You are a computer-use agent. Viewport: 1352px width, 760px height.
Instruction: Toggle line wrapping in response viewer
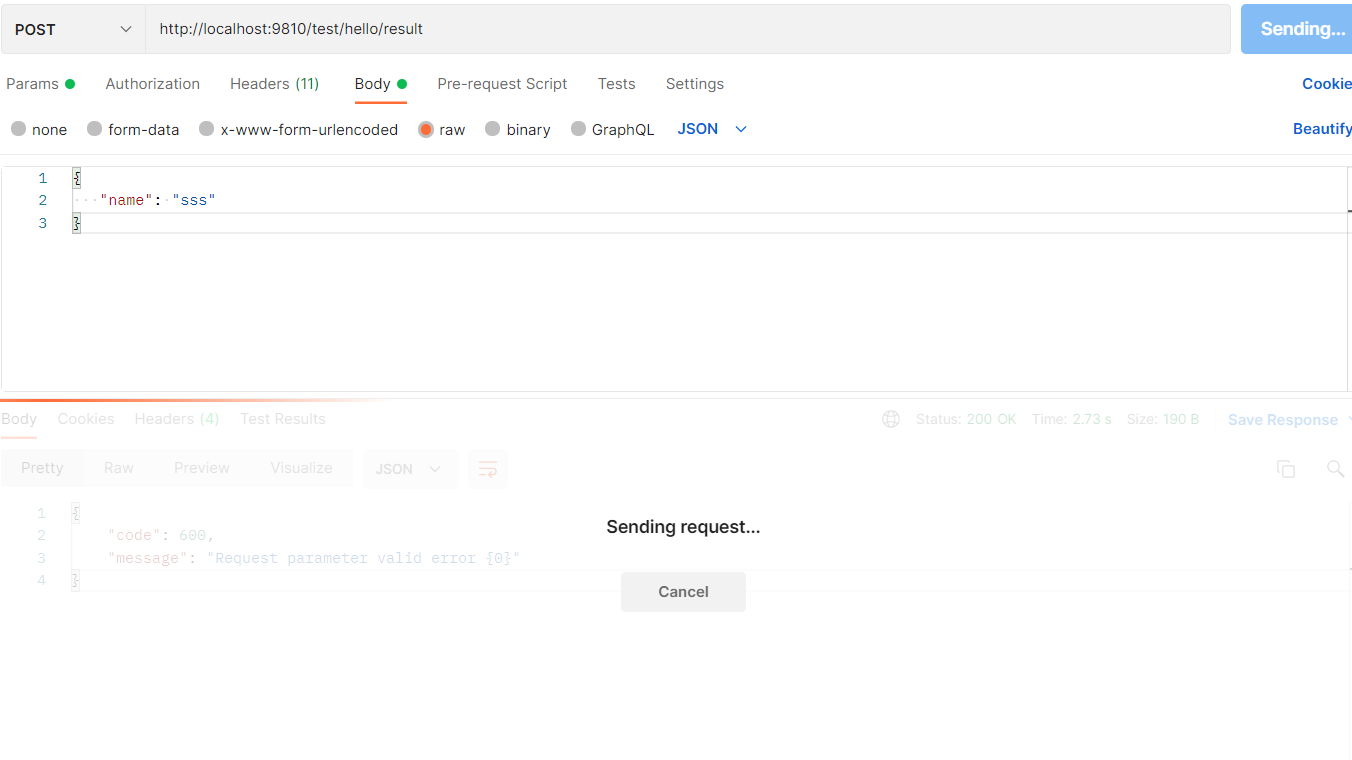487,468
